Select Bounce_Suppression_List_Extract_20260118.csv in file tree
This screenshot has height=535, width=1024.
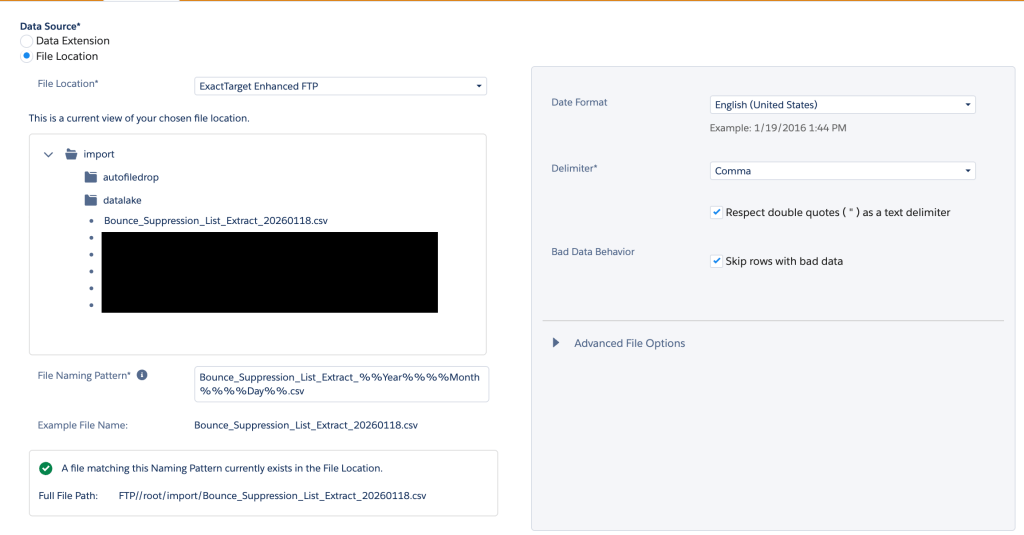(216, 220)
